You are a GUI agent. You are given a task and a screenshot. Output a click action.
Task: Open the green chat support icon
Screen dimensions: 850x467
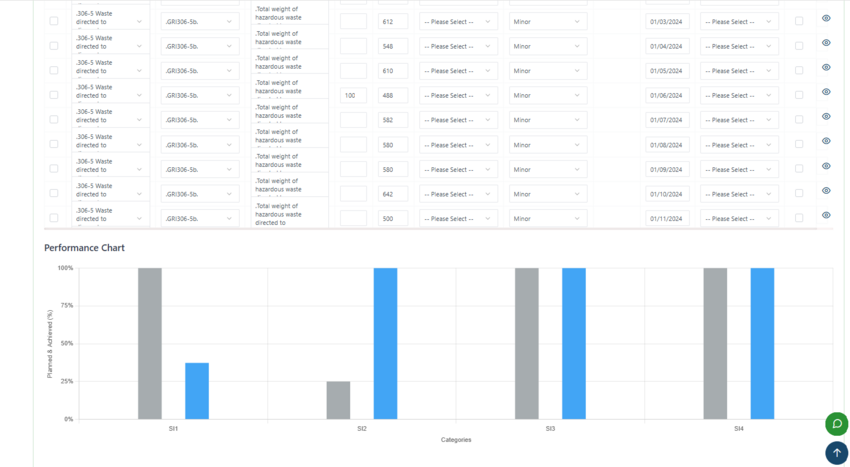(836, 423)
